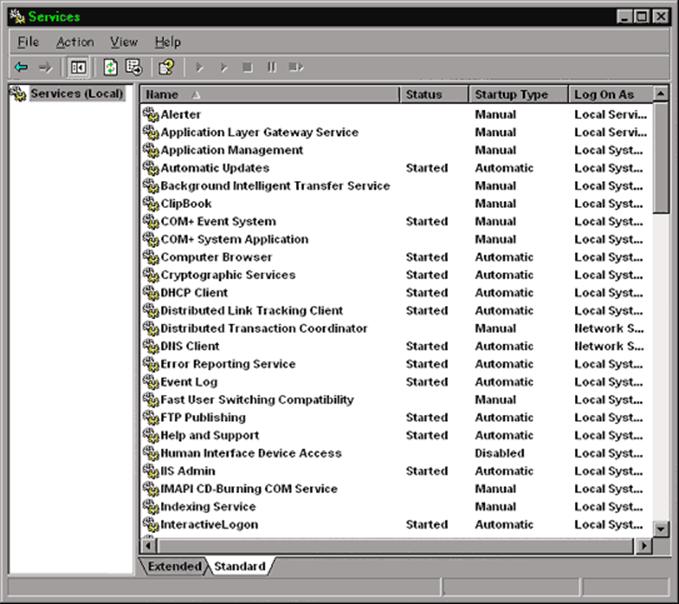Click the horizontal scrollbar thumb
Viewport: 679px width, 604px height.
coord(395,546)
